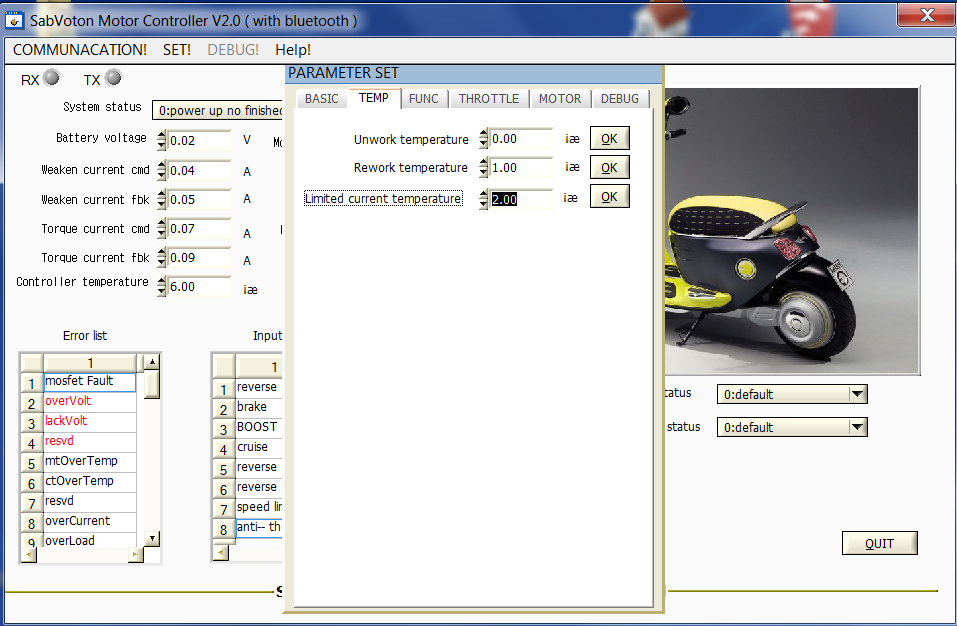Open the SET! menu
The image size is (957, 626).
pos(177,49)
